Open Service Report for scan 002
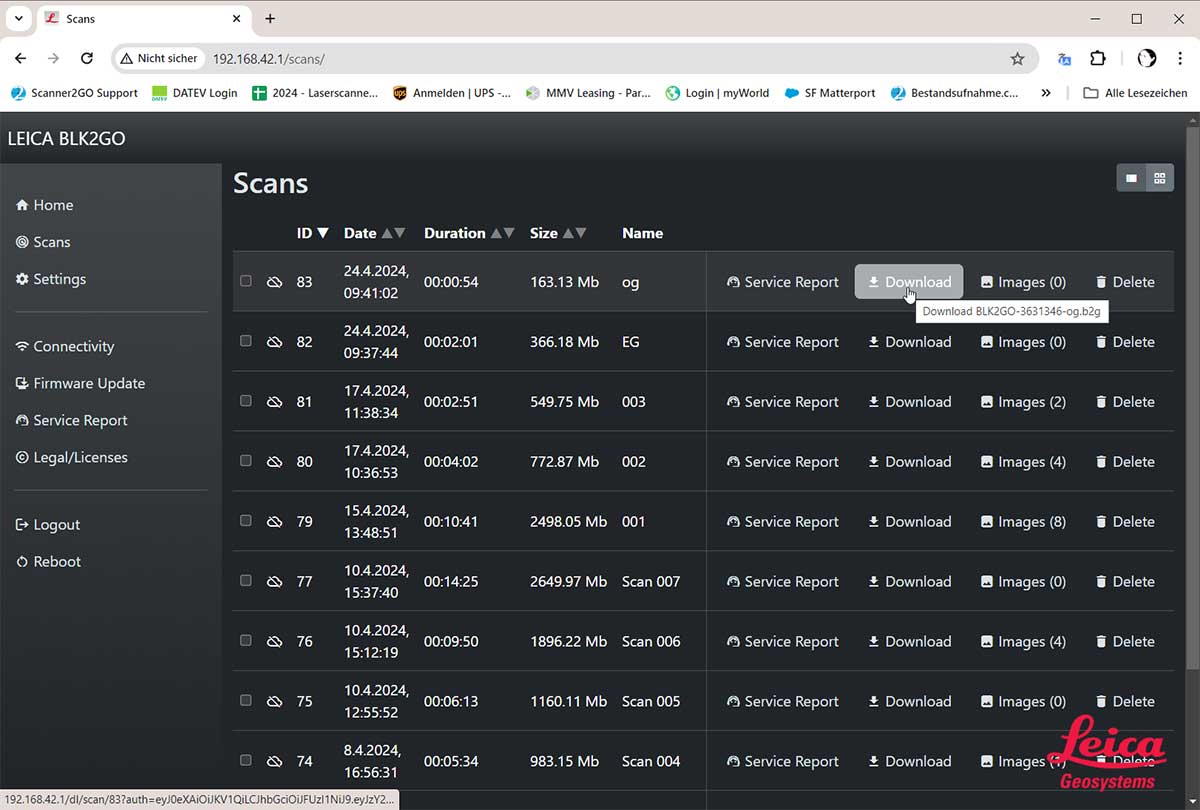Screen dimensions: 1200x810 783,462
